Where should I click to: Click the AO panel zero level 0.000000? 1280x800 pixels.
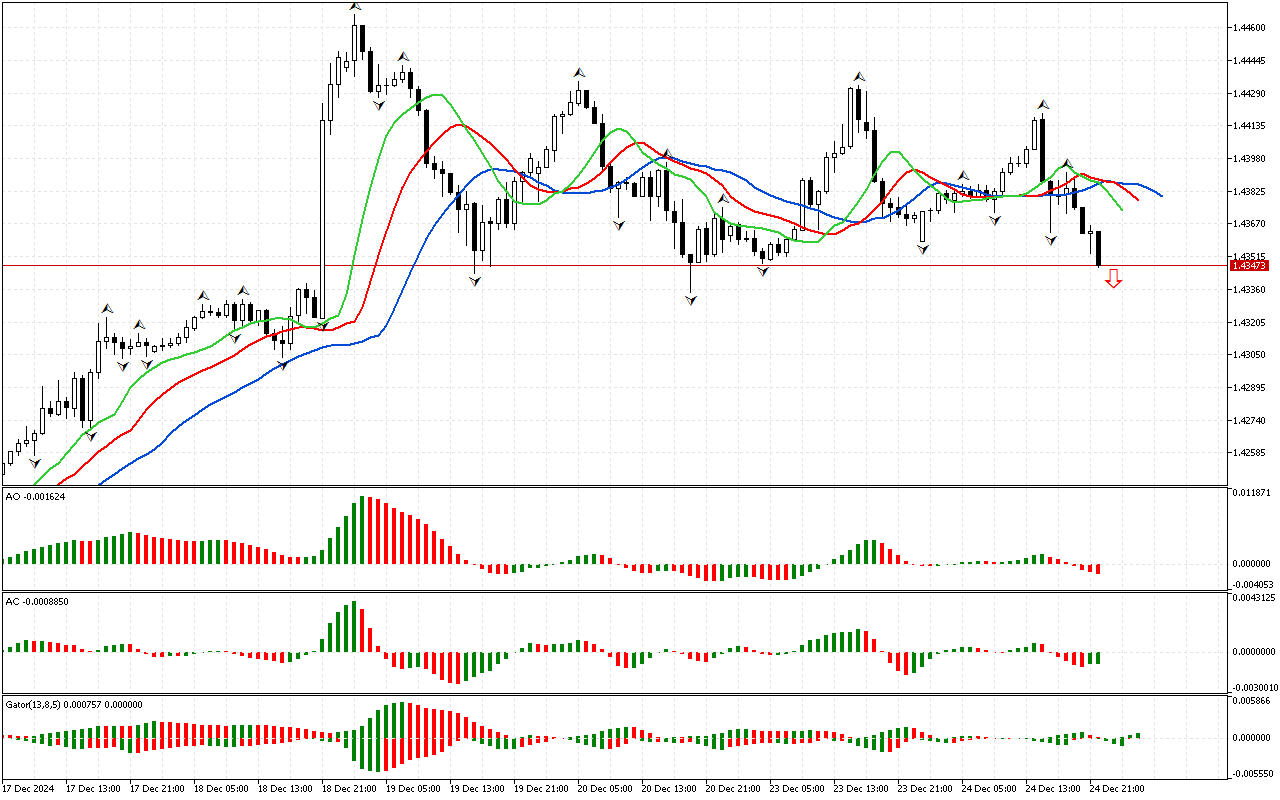pos(1252,563)
